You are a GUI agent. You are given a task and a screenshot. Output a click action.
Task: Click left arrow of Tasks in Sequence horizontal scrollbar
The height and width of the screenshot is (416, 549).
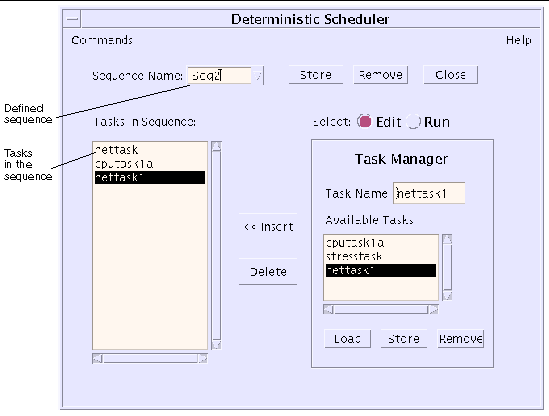coord(97,359)
